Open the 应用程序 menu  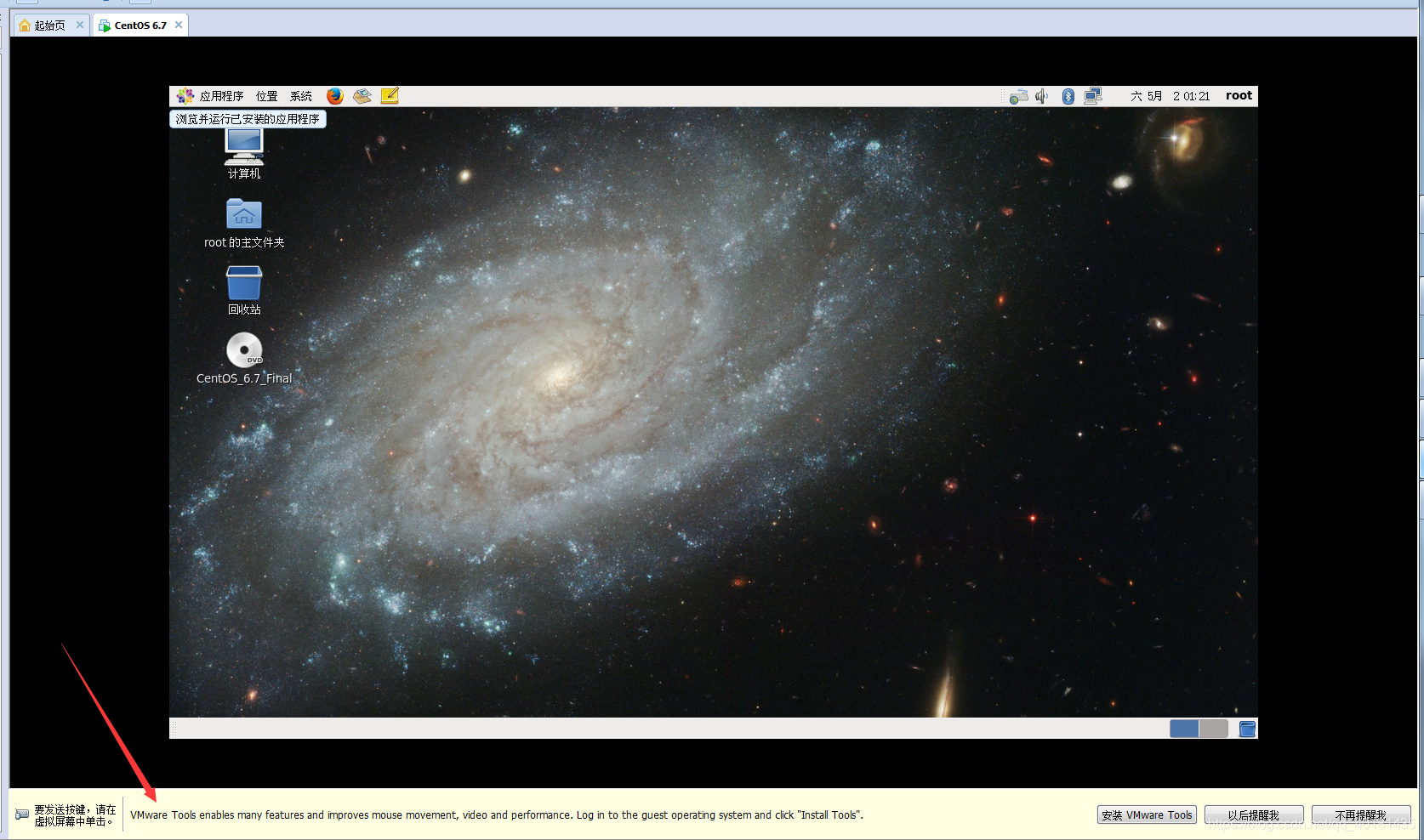pos(220,95)
